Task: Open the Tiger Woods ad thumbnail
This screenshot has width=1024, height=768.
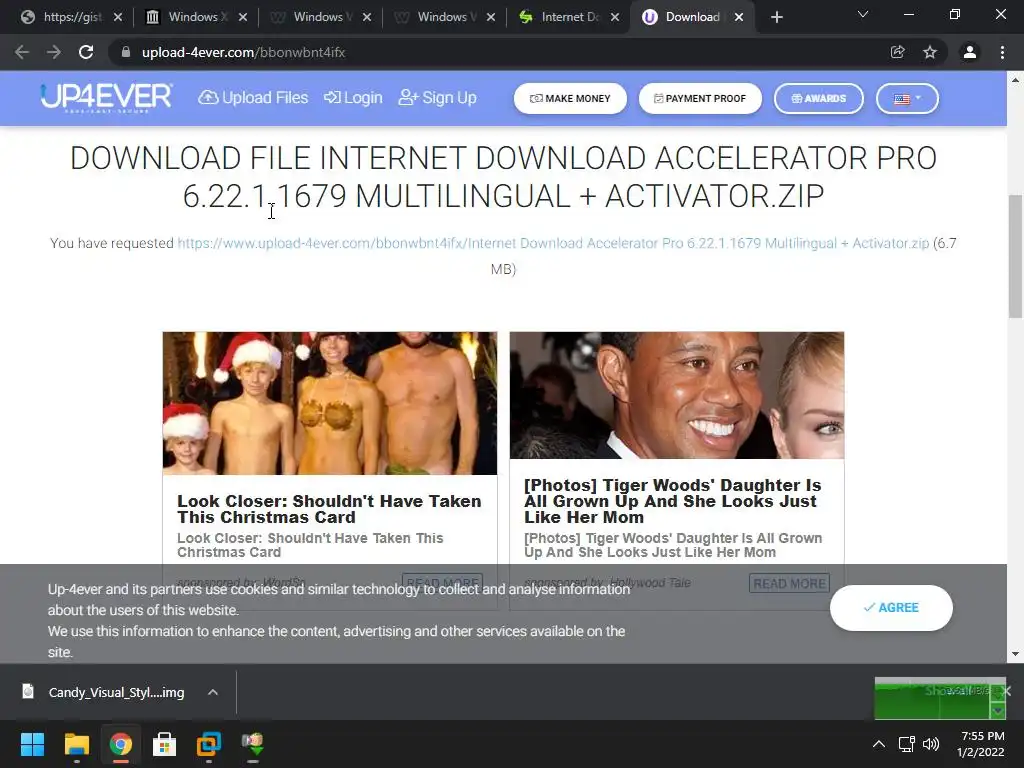Action: (677, 395)
